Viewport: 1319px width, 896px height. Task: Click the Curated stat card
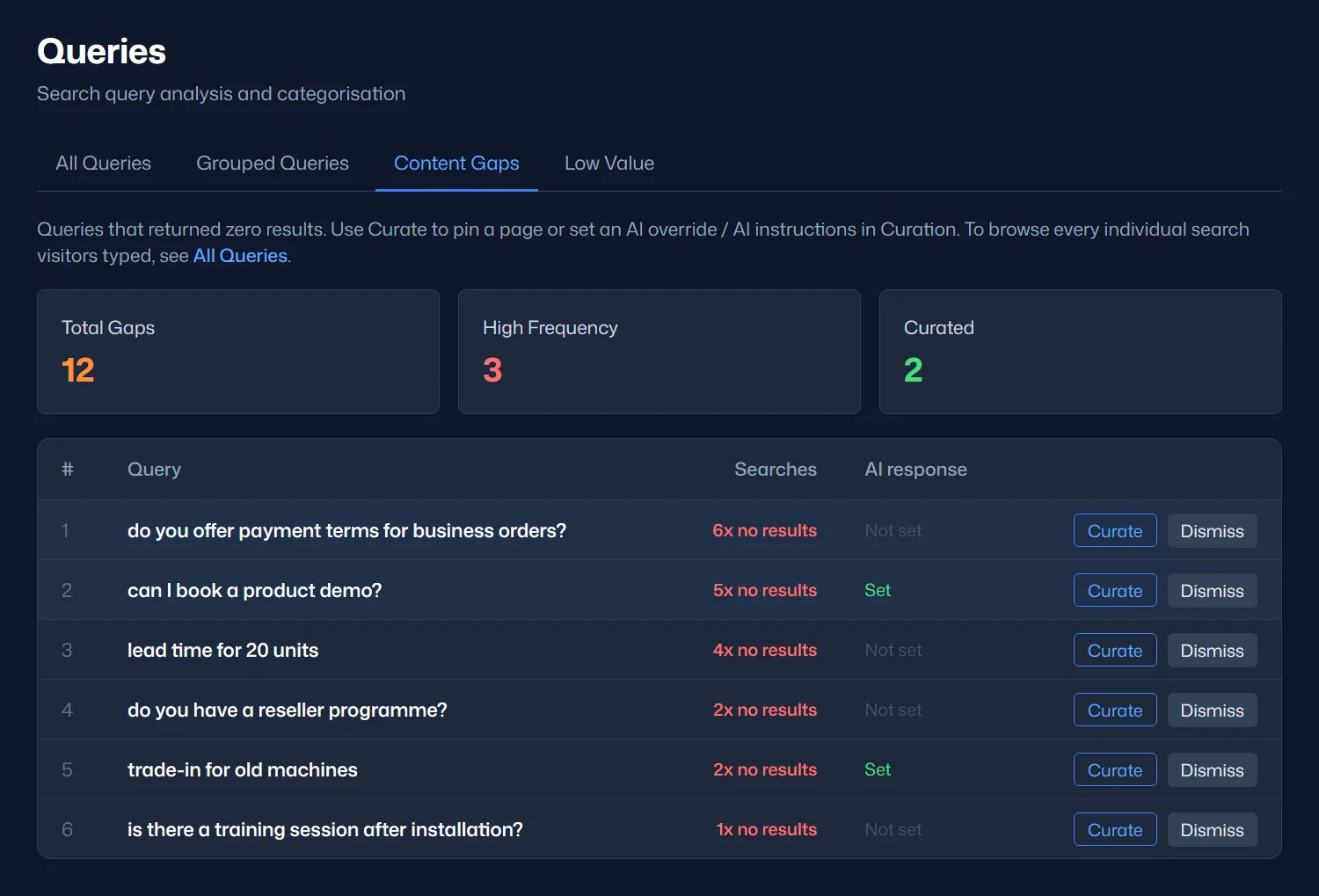coord(1081,352)
